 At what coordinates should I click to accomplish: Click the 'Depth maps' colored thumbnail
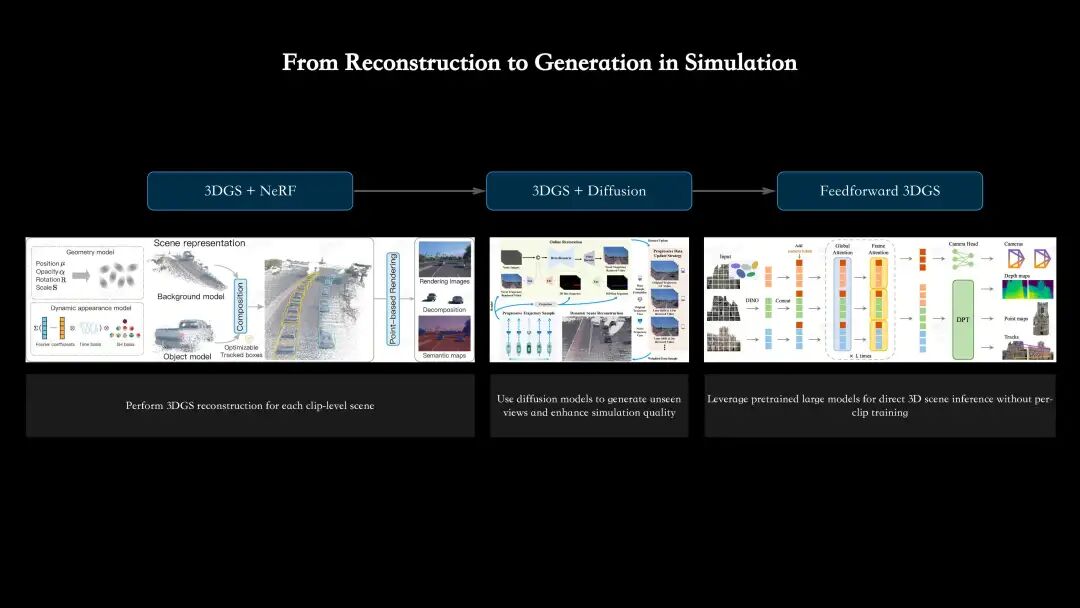(x=1028, y=289)
